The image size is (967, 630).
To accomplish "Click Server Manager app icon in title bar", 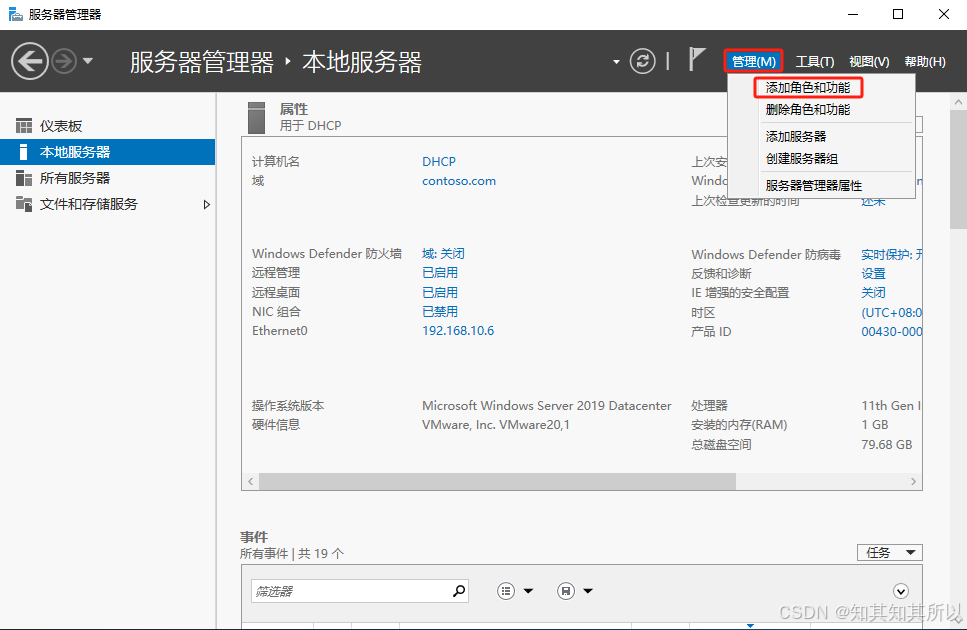I will (x=15, y=14).
